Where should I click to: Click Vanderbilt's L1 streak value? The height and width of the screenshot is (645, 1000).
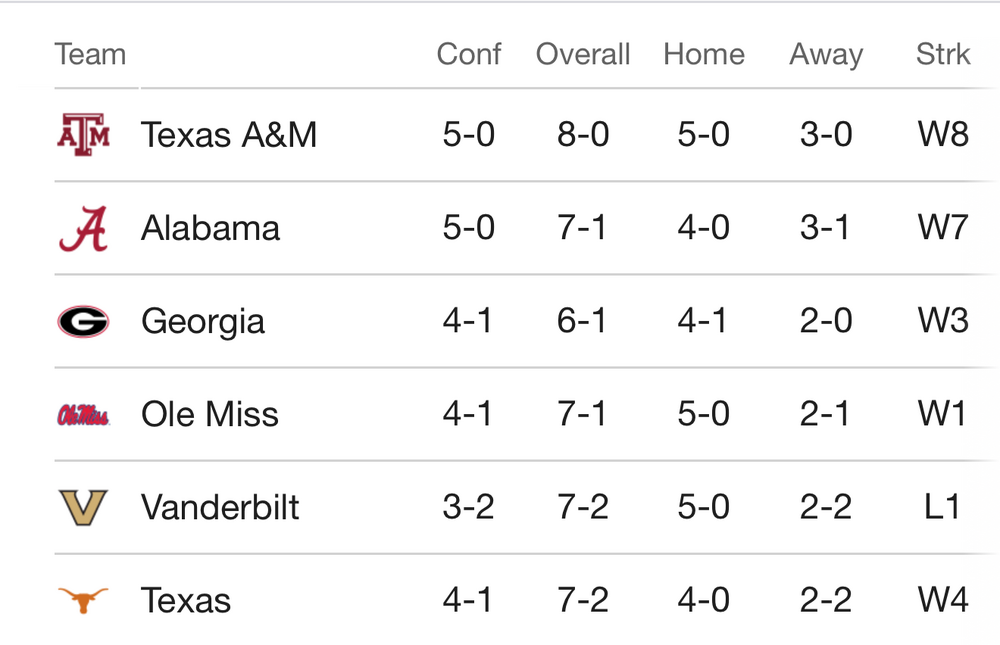pyautogui.click(x=943, y=507)
